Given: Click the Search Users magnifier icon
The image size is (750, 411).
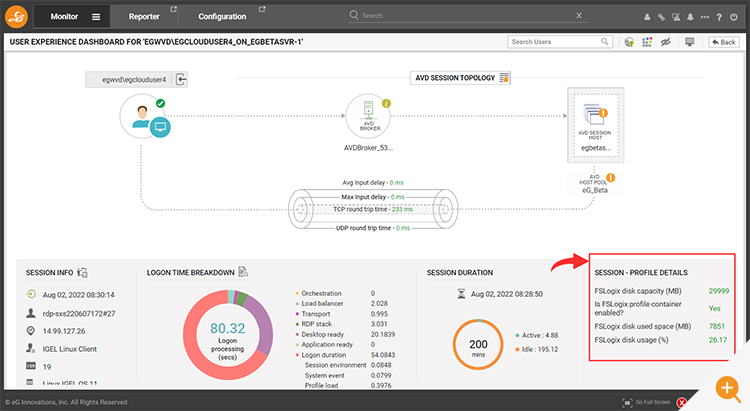Looking at the screenshot, I should (x=605, y=42).
